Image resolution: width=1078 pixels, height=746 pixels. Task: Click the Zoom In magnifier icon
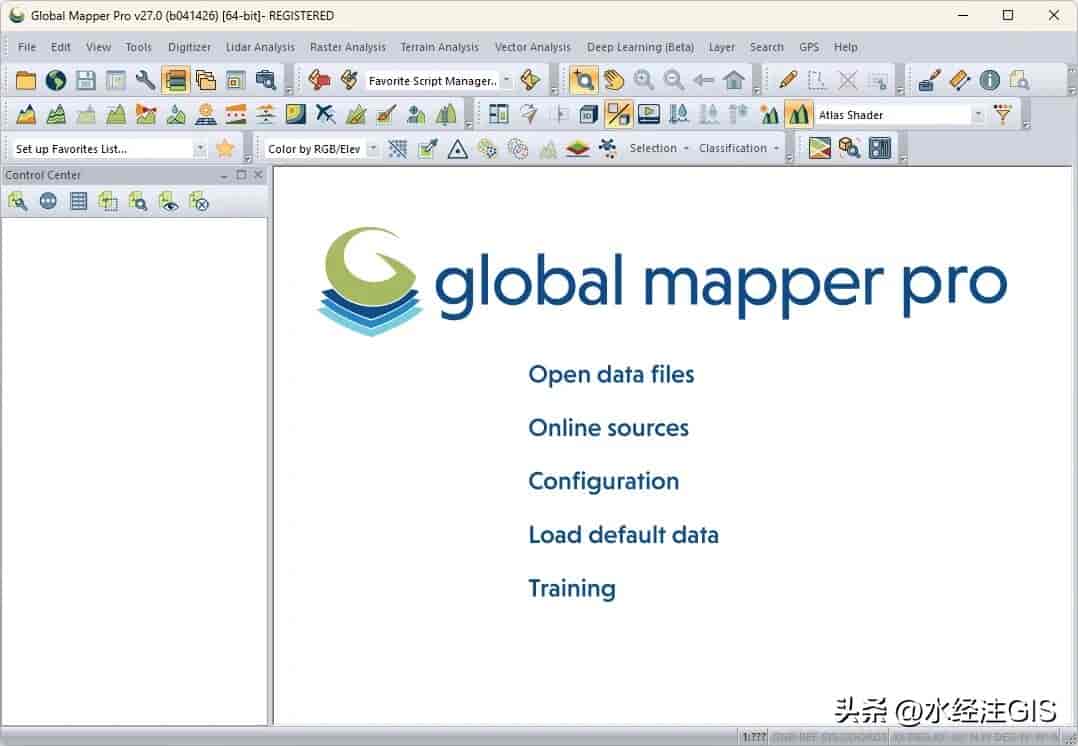(644, 80)
